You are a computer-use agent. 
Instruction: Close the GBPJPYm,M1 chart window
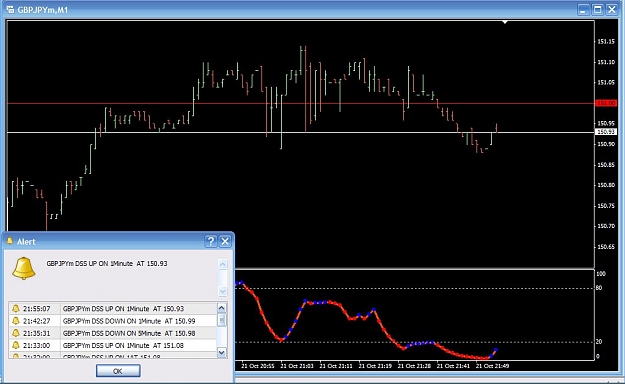(x=611, y=10)
